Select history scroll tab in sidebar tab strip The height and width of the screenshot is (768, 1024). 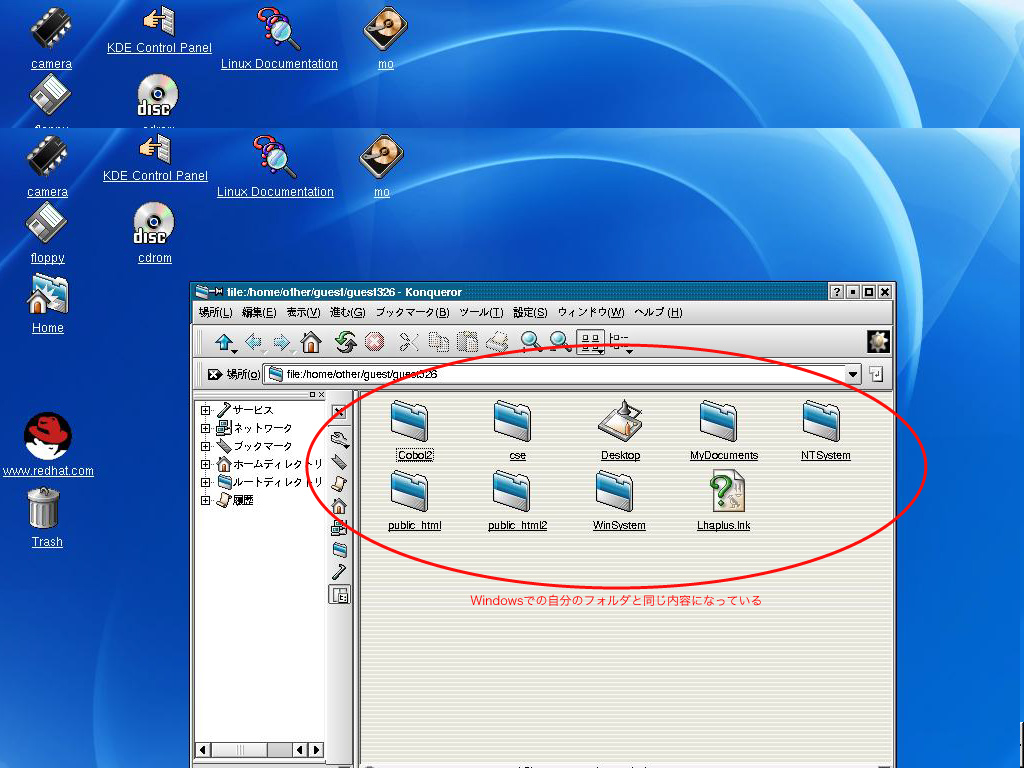point(340,484)
